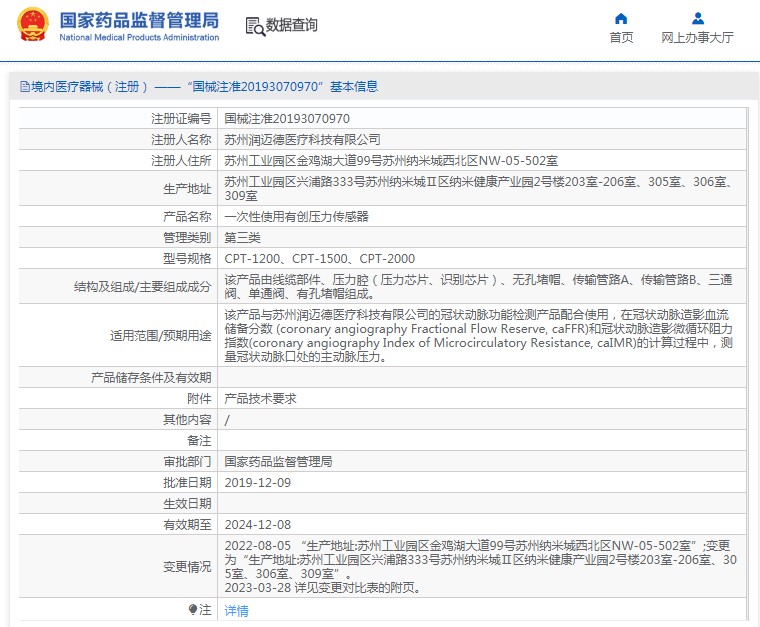Select the 2022-08-05 change record text
The image size is (760, 627).
[x=480, y=560]
